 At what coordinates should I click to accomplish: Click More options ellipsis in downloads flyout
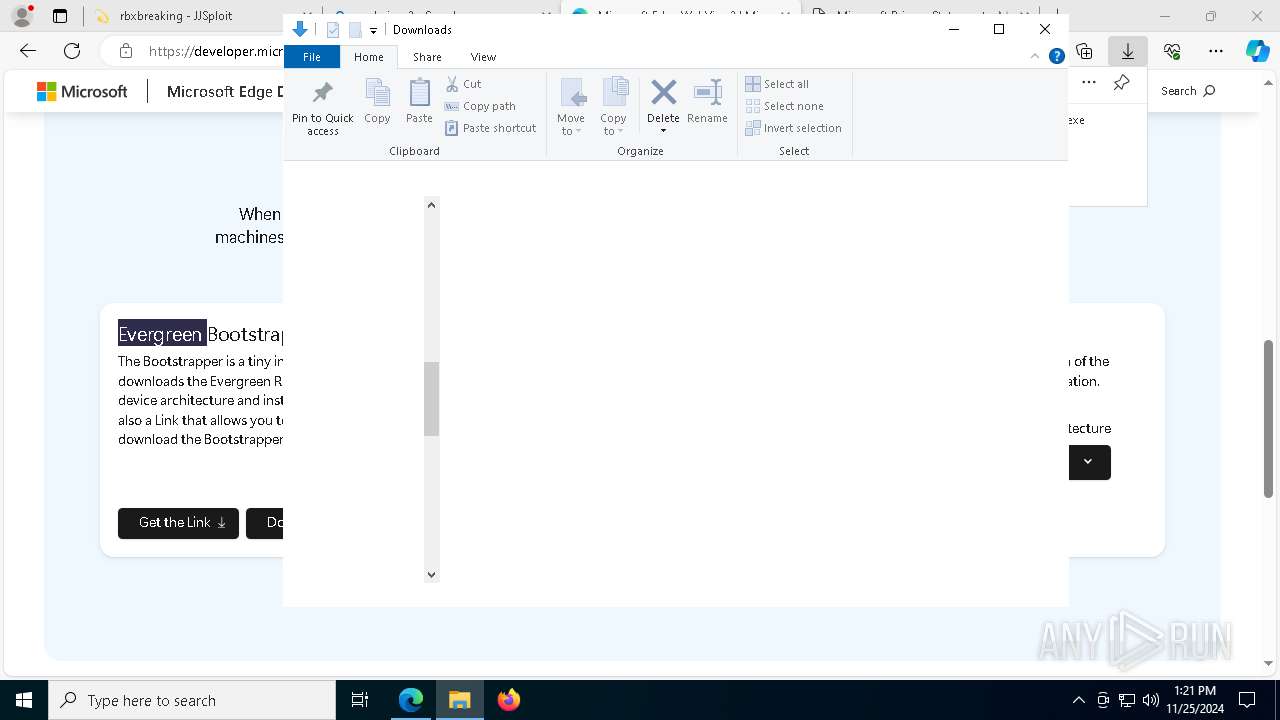[x=1089, y=83]
